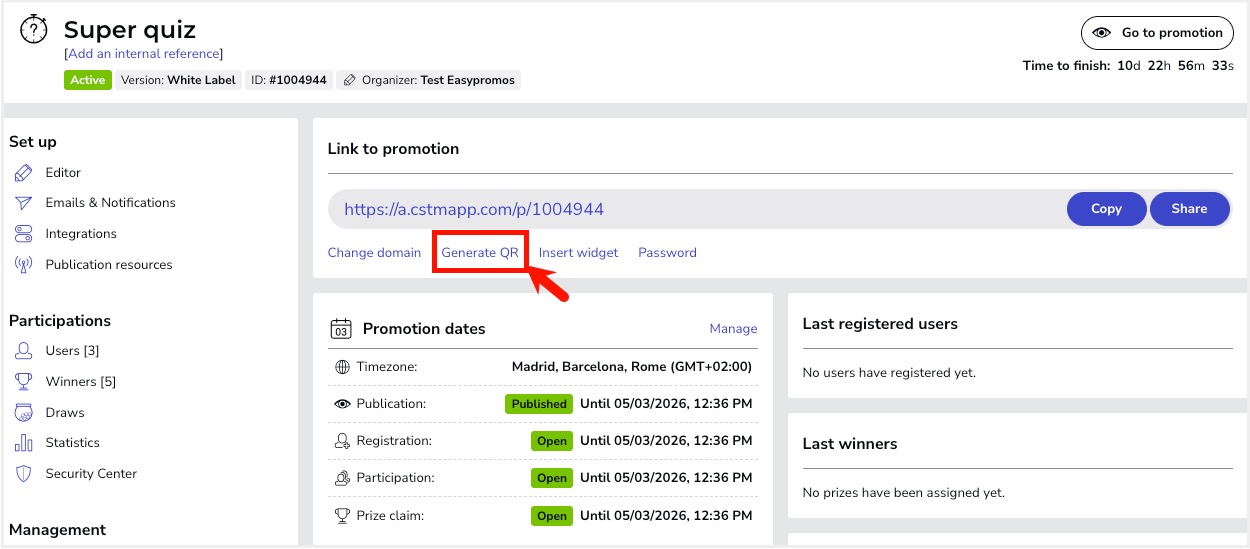Click the Go to promotion button
This screenshot has height=549, width=1250.
[x=1159, y=33]
